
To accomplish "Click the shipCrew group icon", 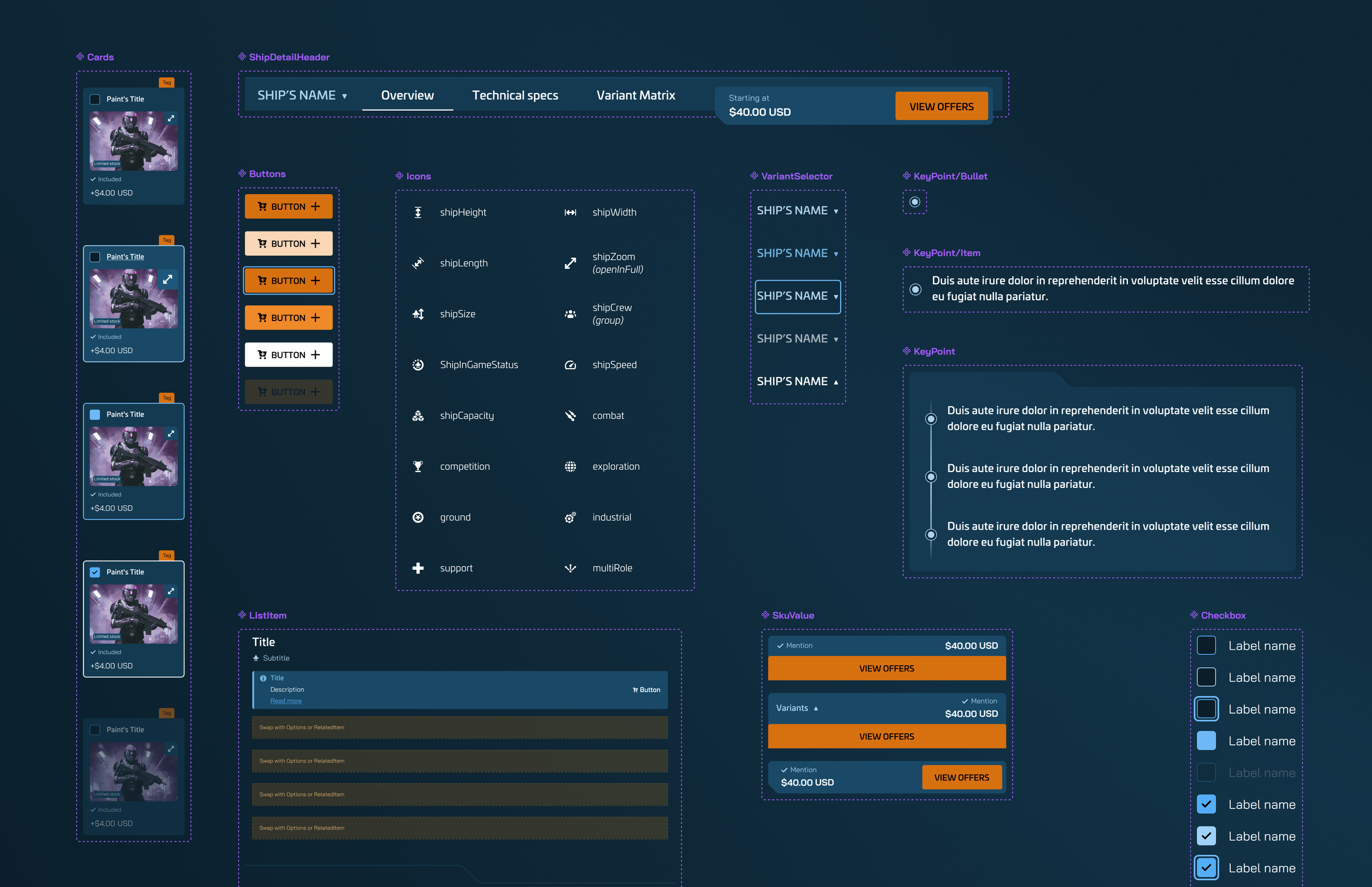I will pyautogui.click(x=570, y=315).
